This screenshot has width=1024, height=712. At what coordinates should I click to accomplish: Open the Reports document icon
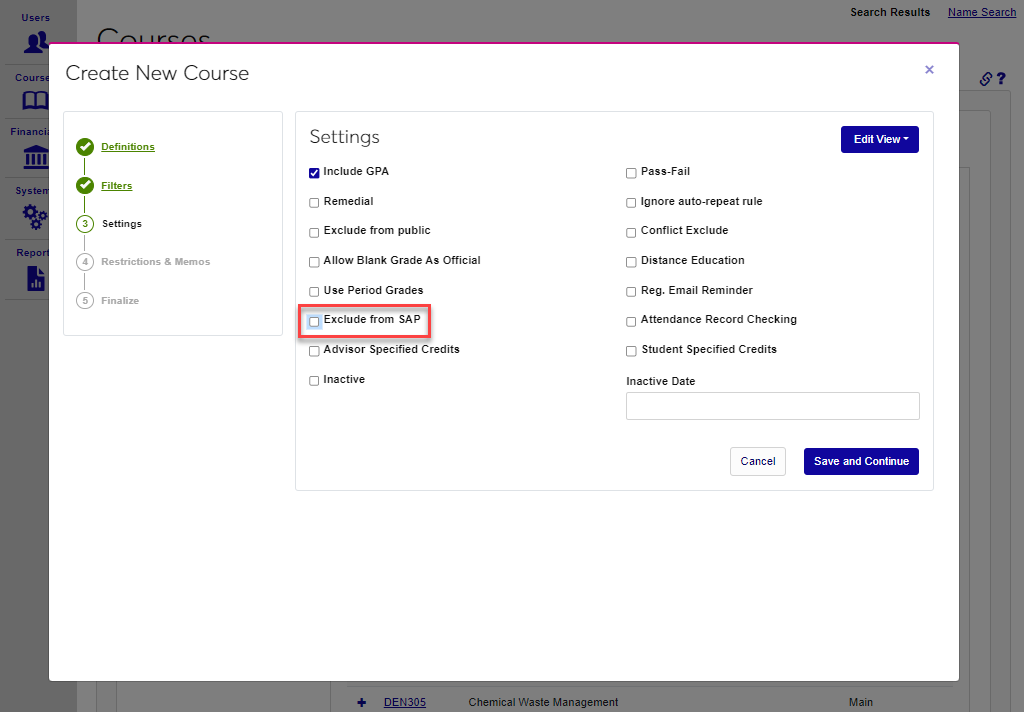(x=36, y=277)
